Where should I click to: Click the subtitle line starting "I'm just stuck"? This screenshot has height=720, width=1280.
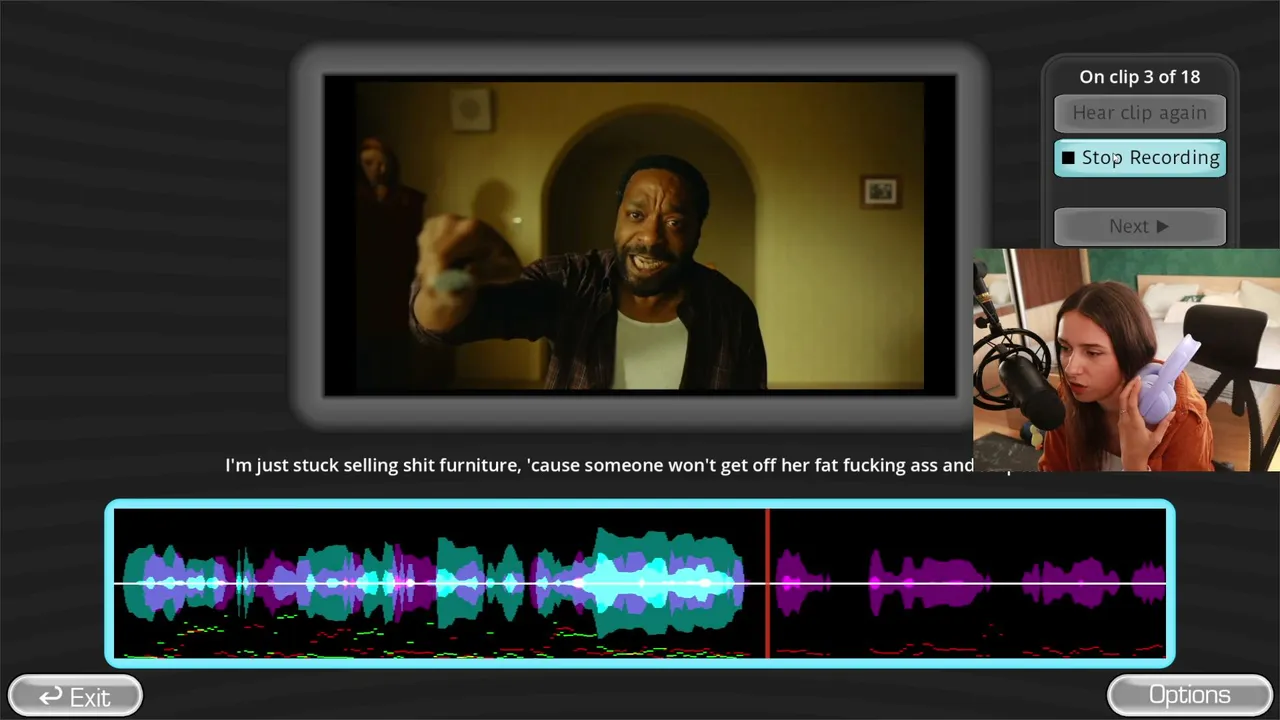click(x=599, y=465)
